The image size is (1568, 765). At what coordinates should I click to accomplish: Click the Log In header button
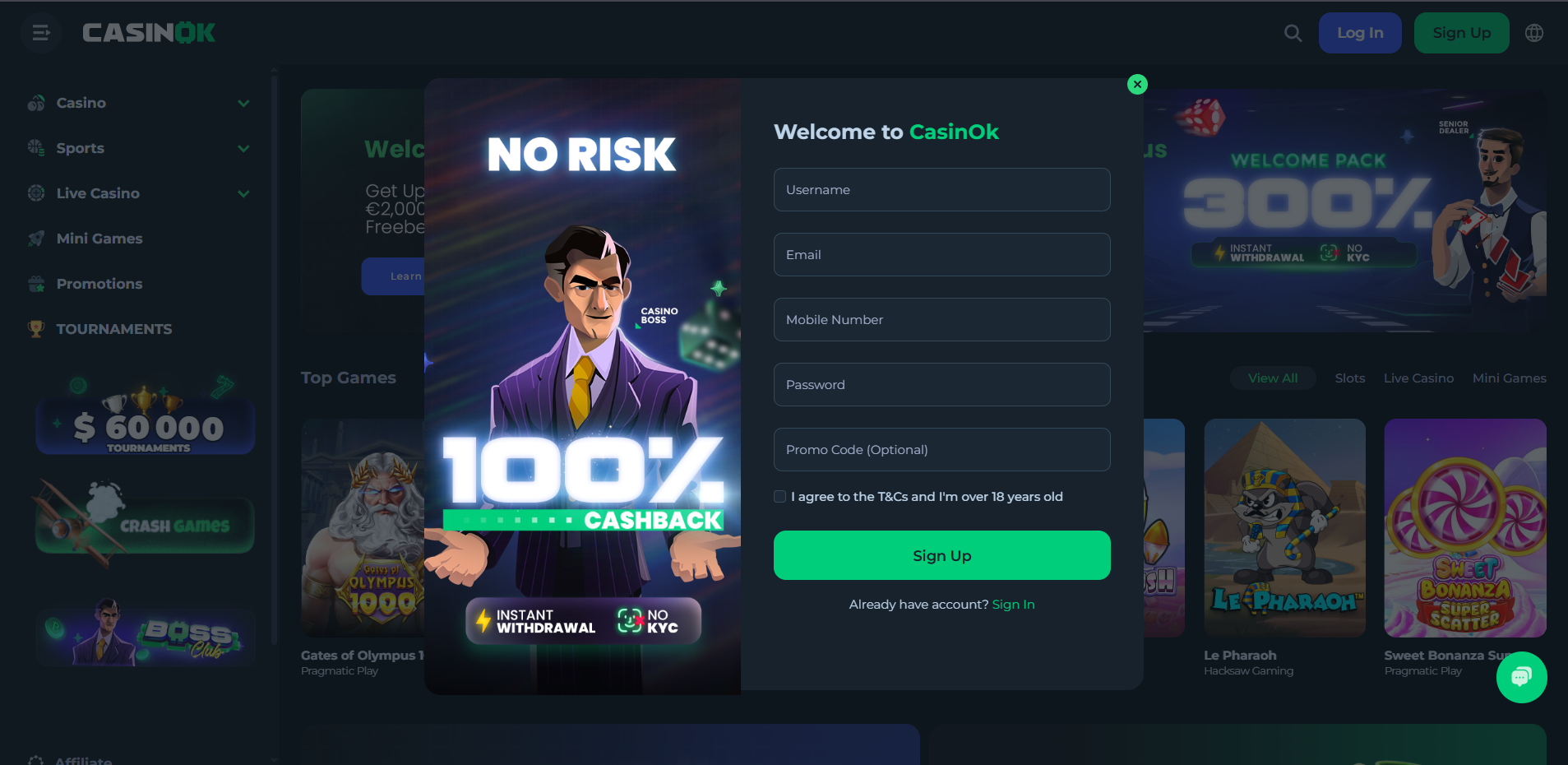click(1360, 33)
